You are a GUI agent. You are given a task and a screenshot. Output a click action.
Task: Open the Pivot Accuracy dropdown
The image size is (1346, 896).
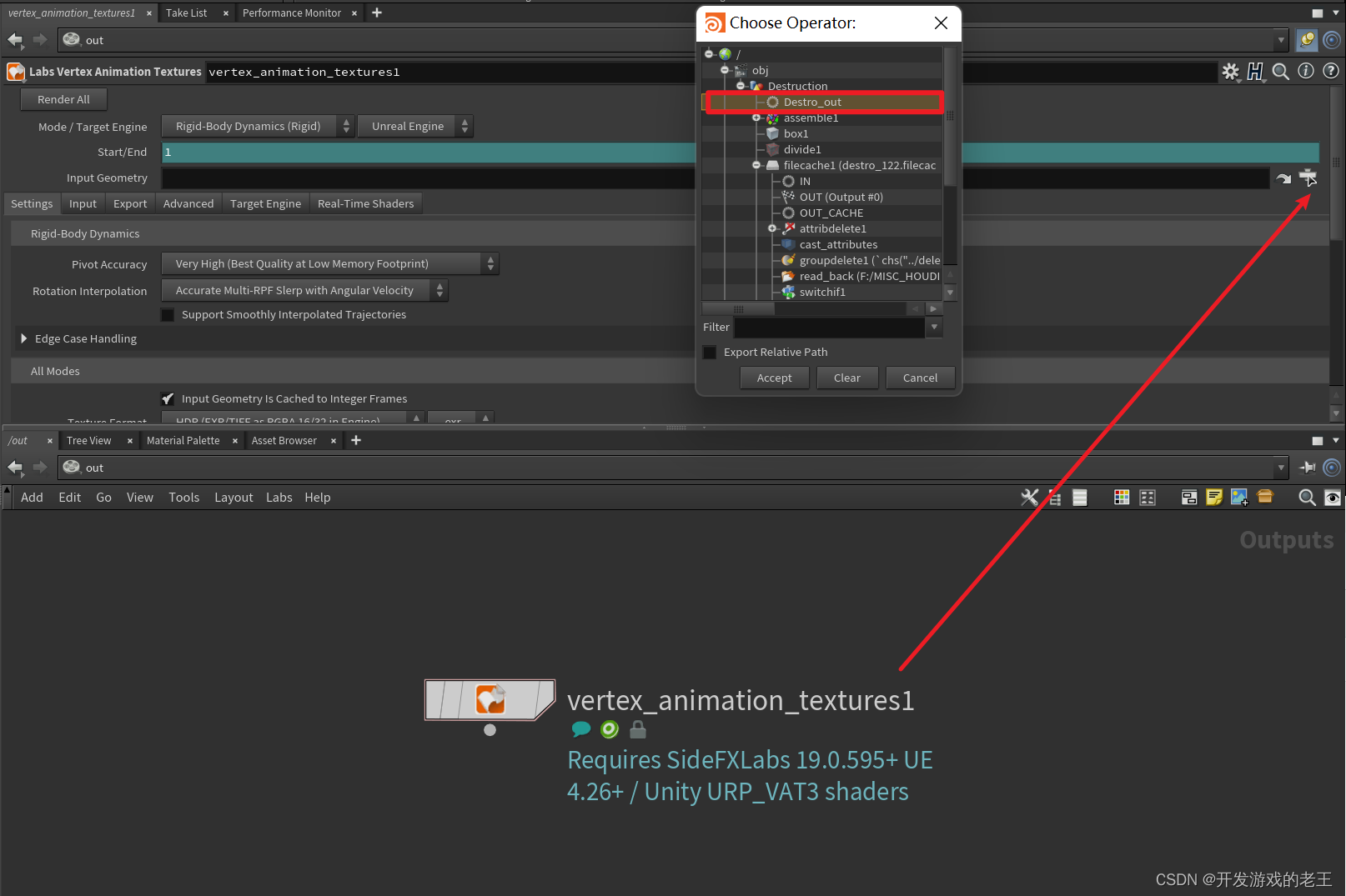(329, 263)
